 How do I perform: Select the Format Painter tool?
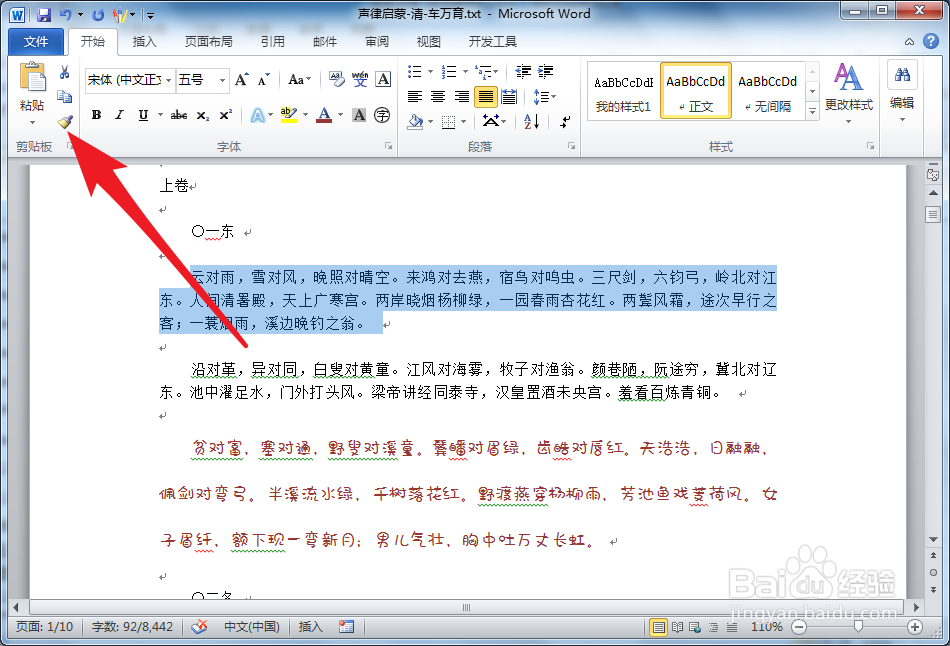pyautogui.click(x=62, y=123)
